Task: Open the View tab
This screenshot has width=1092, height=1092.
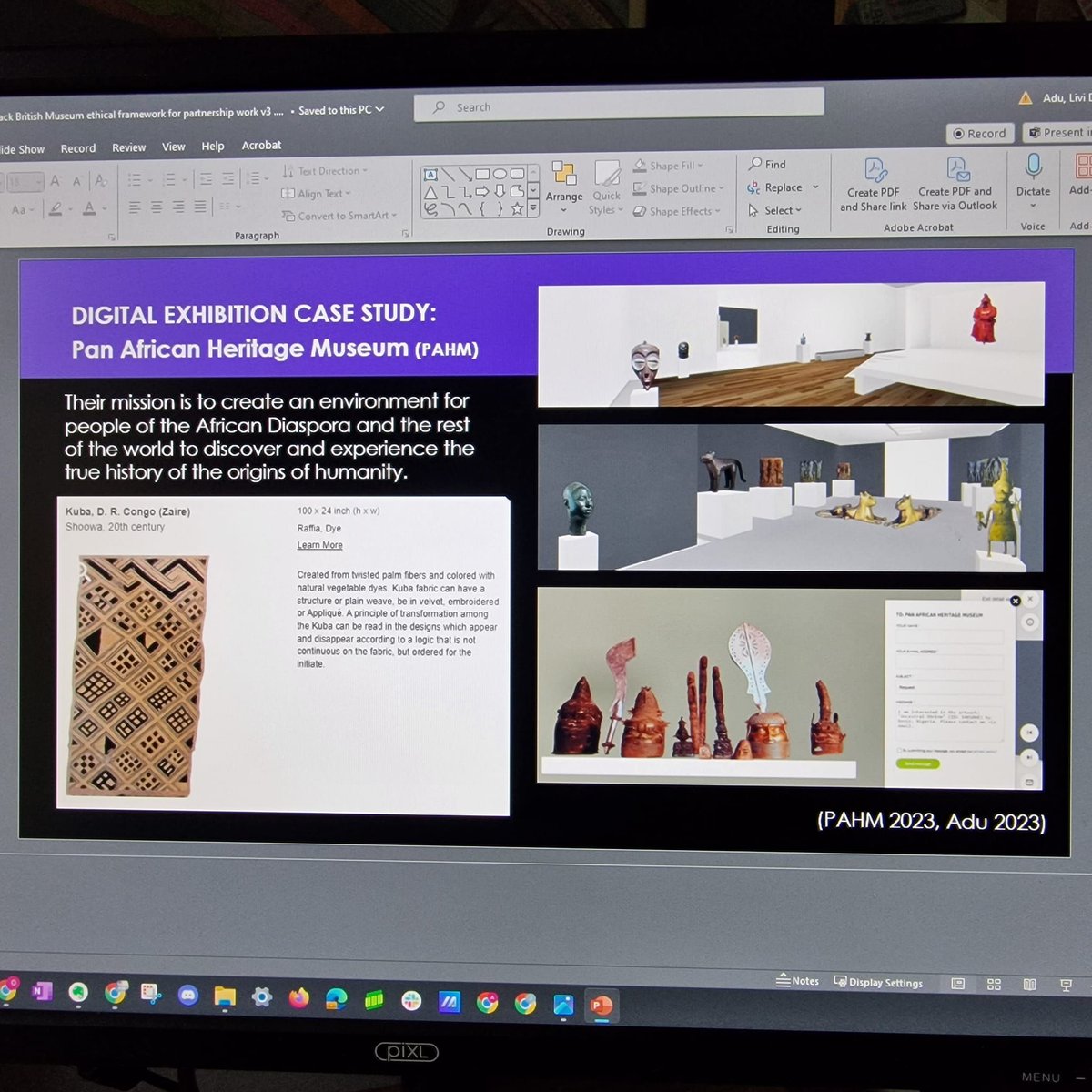Action: pos(173,147)
